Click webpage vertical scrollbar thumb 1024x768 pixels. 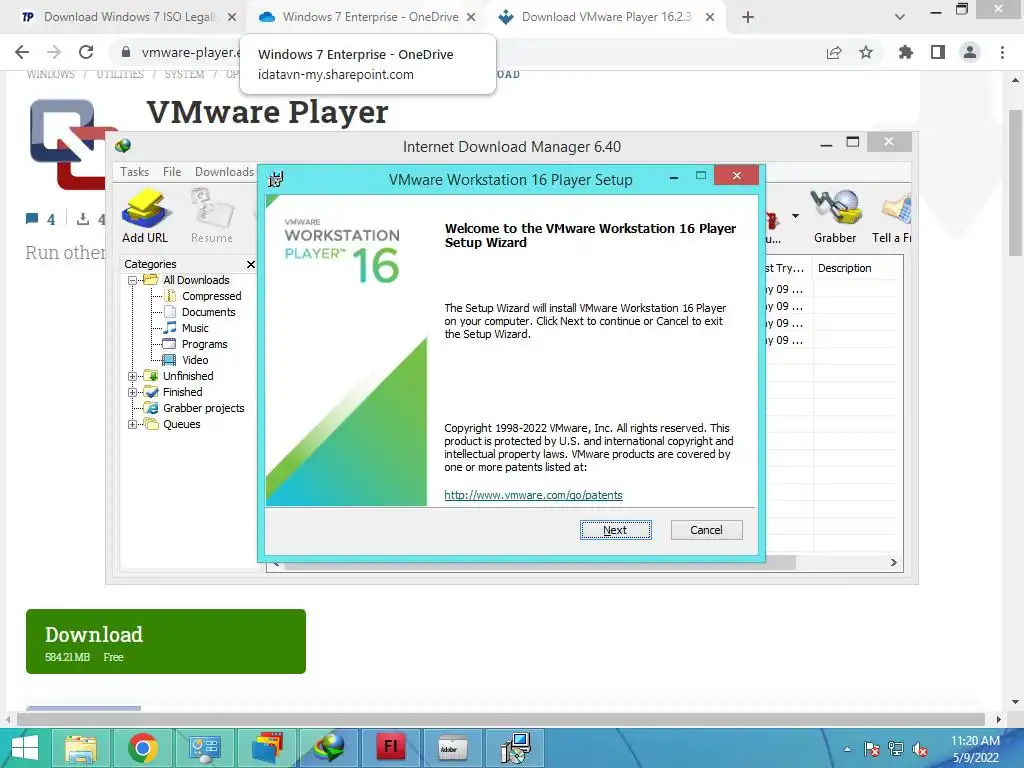[1015, 183]
